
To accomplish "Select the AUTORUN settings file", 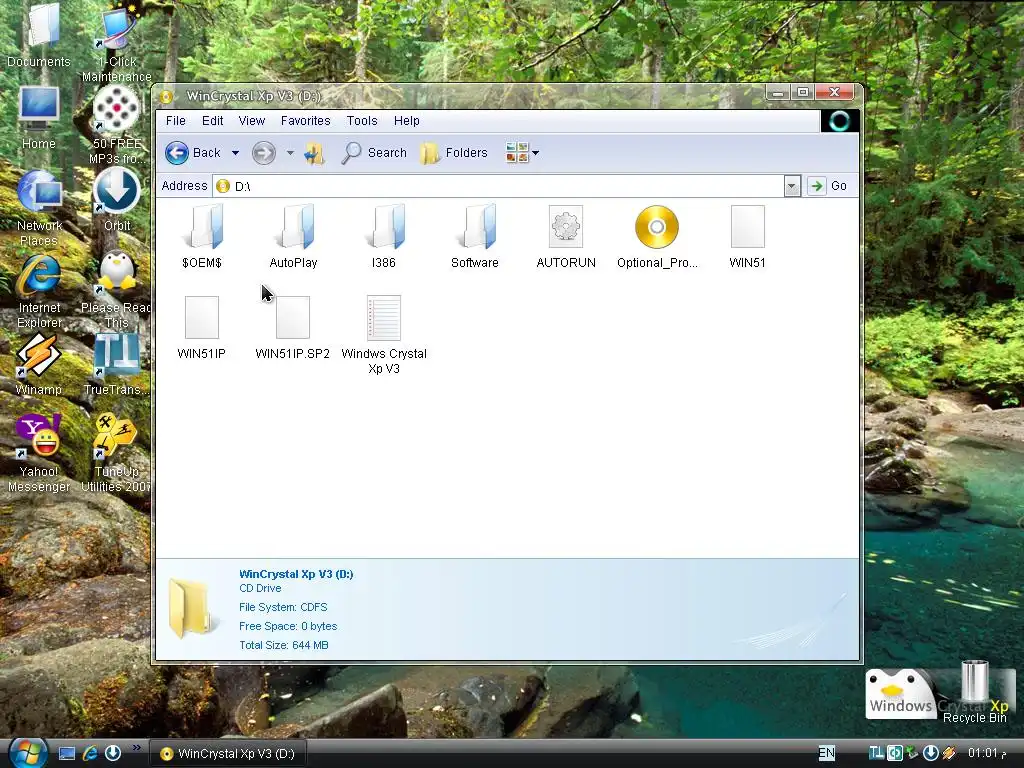I will click(x=566, y=236).
